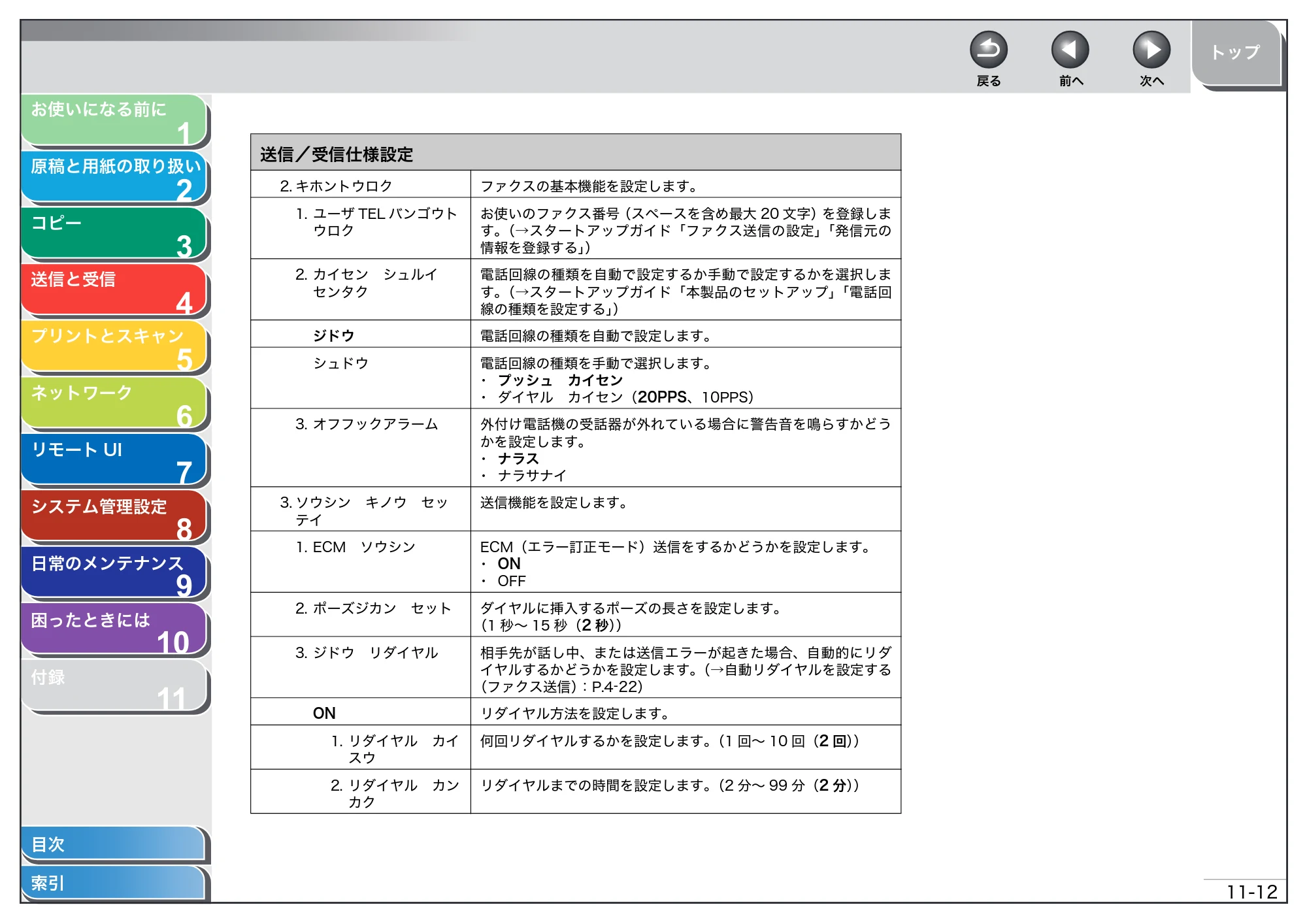
Task: Click the シュドウ setting cell
Action: click(361, 378)
